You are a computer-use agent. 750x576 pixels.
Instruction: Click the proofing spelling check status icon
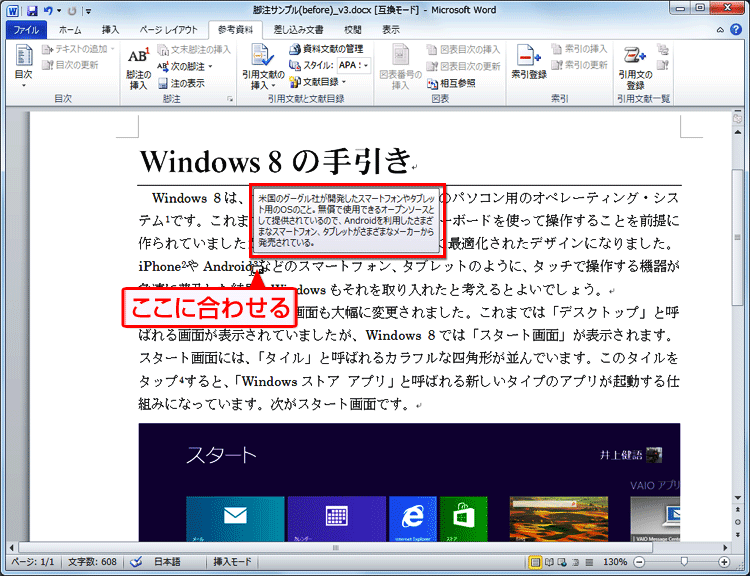pos(136,562)
